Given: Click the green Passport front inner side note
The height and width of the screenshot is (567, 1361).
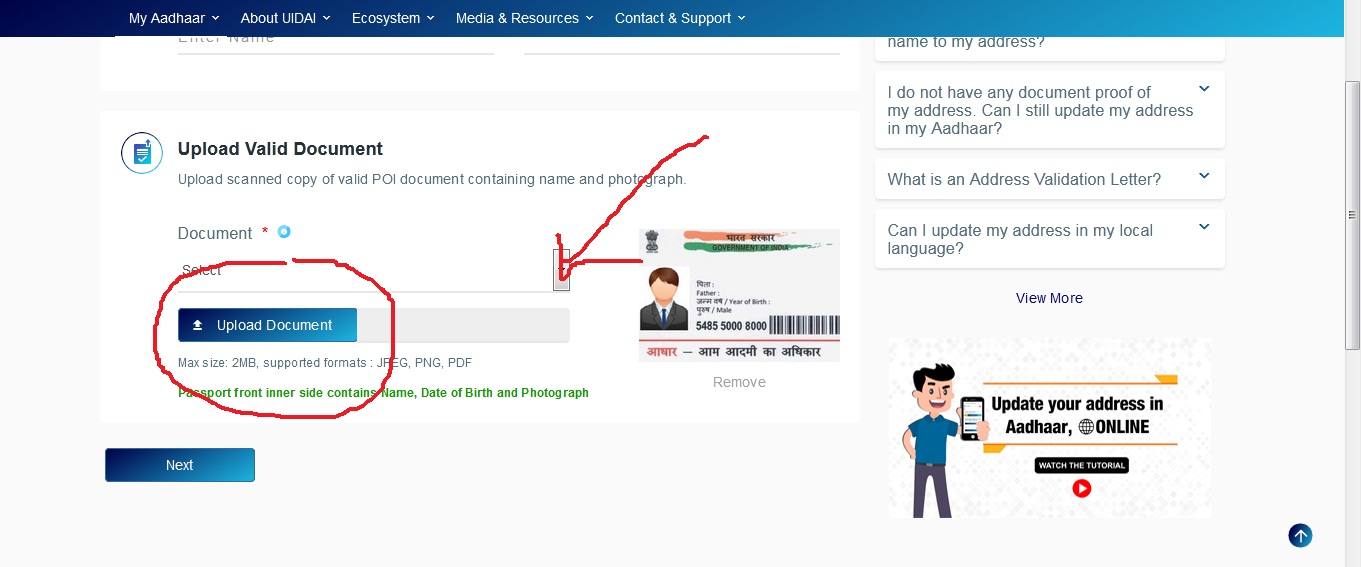Looking at the screenshot, I should (383, 393).
